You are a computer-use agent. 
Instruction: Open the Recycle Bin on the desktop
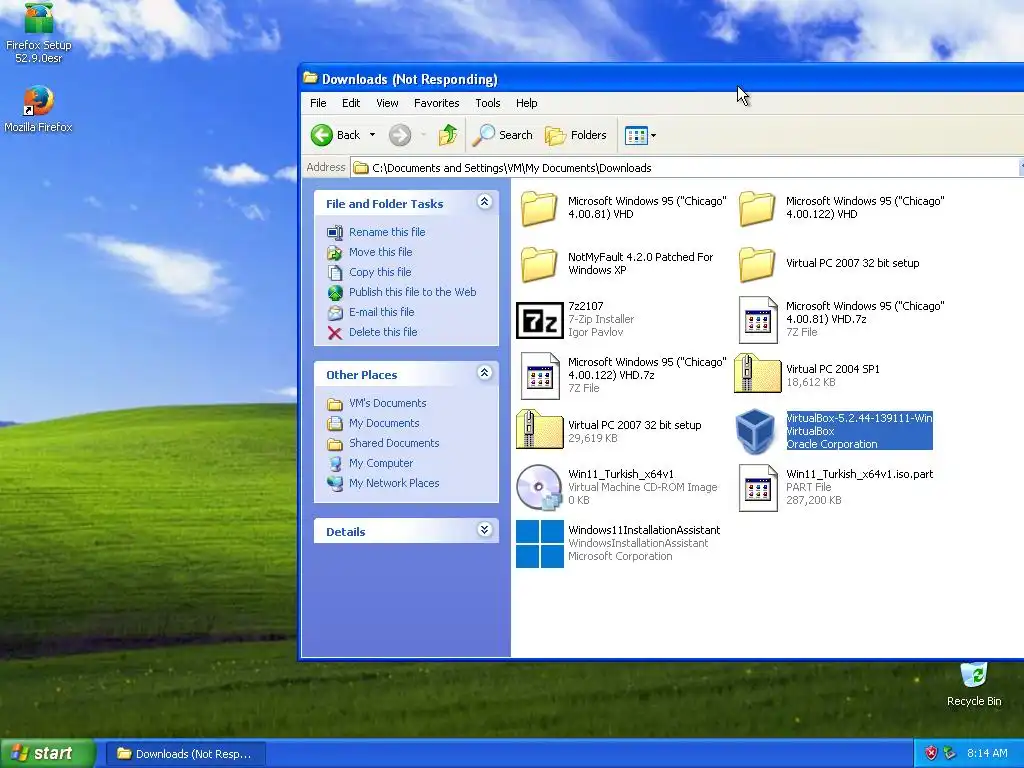pos(974,684)
